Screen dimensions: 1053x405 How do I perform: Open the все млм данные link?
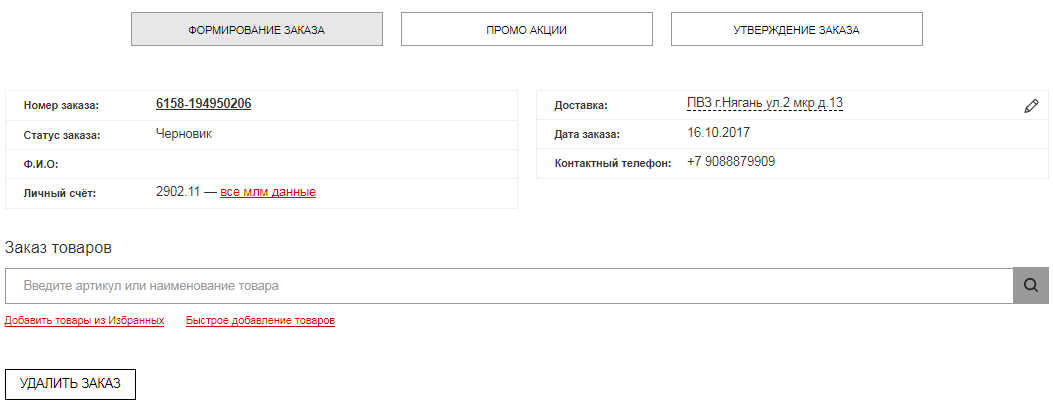[268, 192]
